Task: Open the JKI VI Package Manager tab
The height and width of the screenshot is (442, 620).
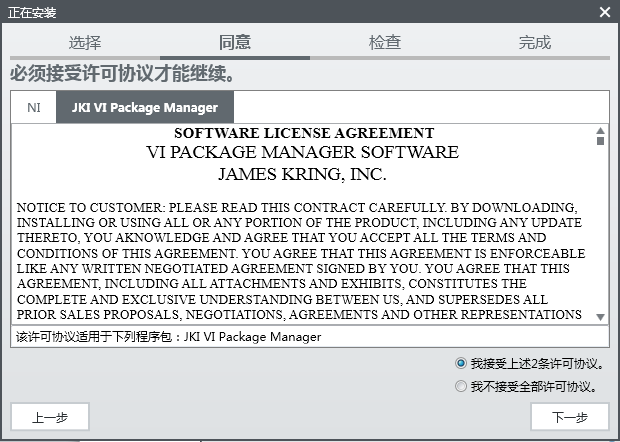Action: coord(144,107)
